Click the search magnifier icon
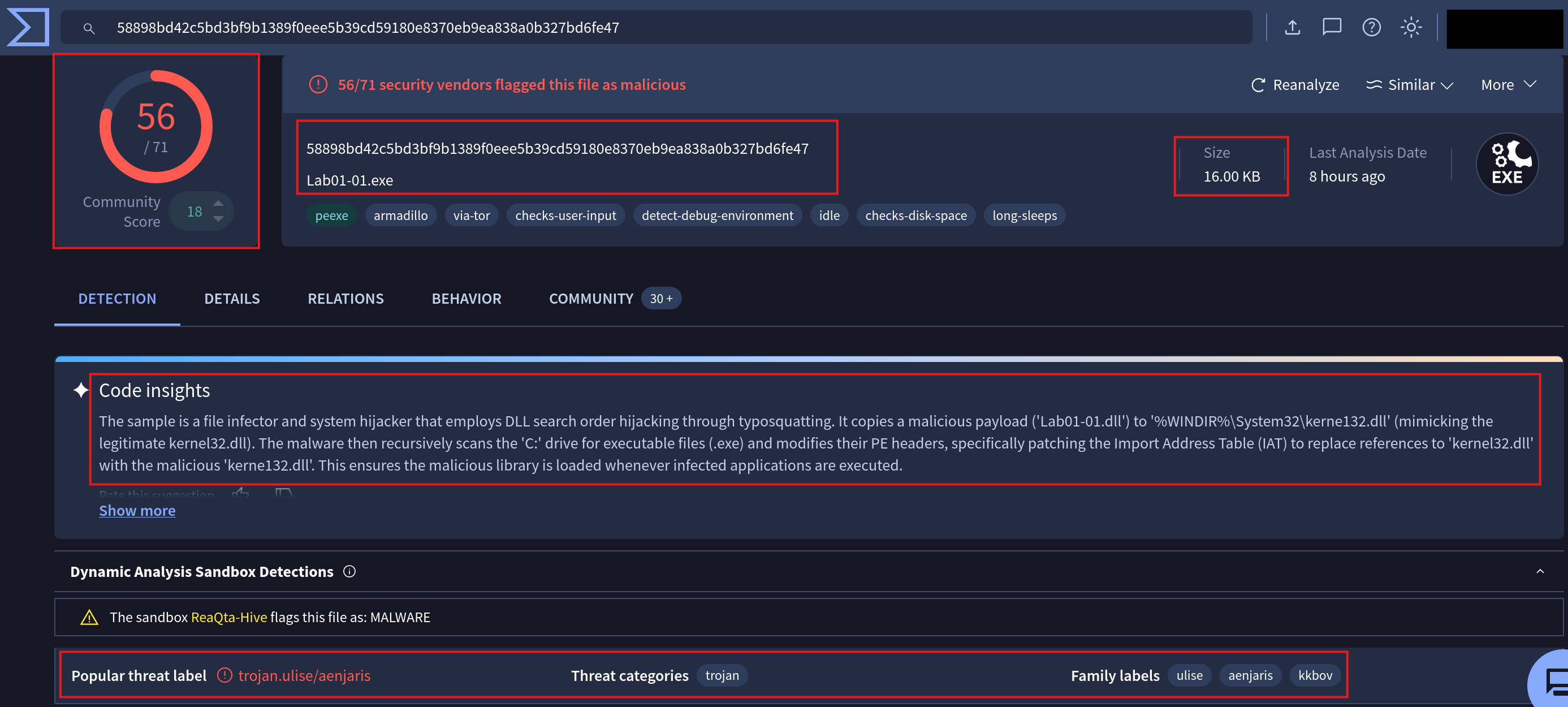 coord(89,28)
